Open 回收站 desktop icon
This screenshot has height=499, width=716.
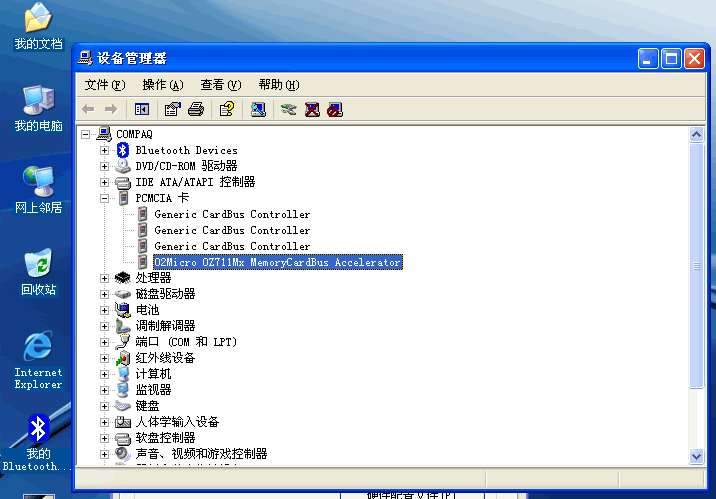(x=38, y=272)
